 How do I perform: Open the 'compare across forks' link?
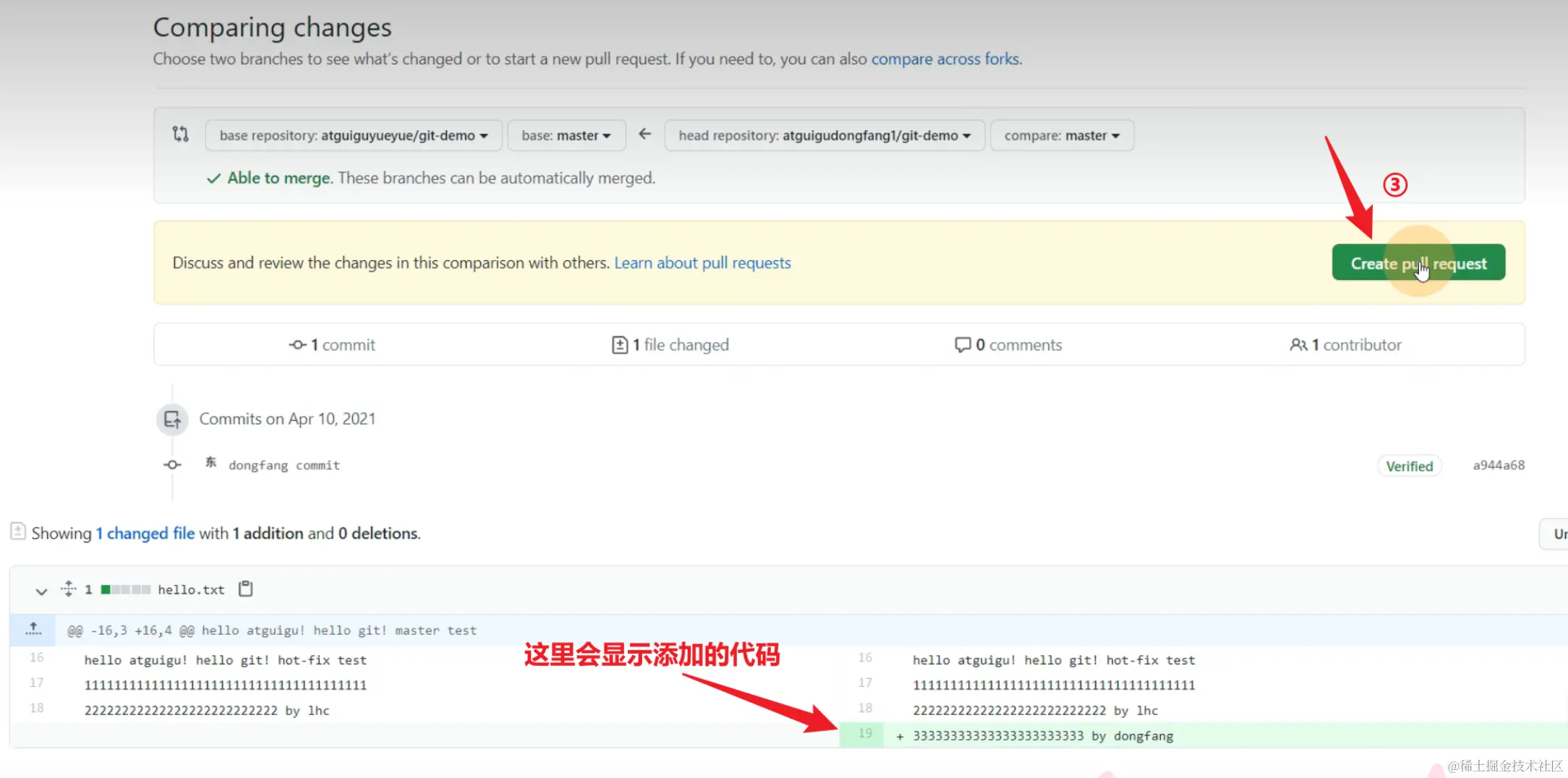pos(945,59)
